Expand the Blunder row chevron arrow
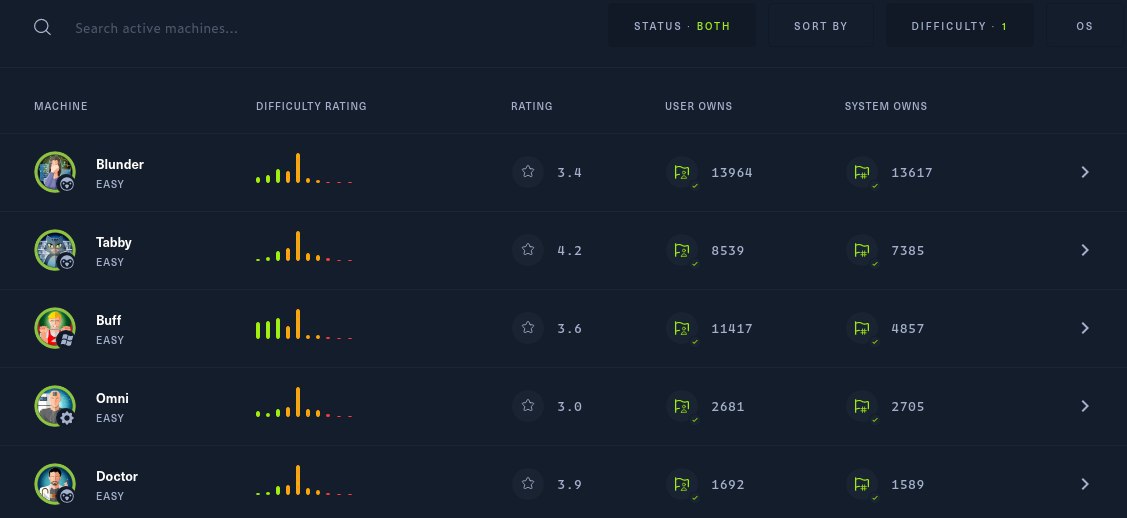1127x518 pixels. pyautogui.click(x=1085, y=172)
